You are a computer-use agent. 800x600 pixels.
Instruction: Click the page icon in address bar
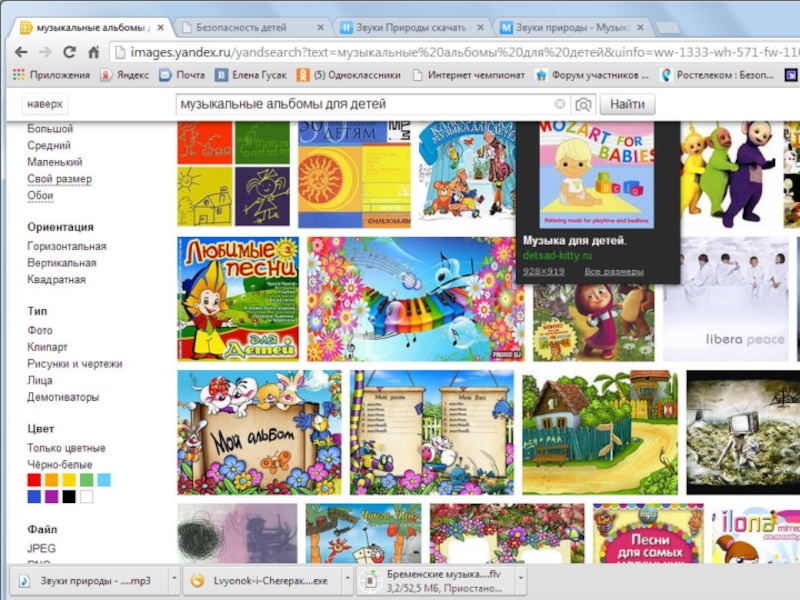click(x=119, y=52)
